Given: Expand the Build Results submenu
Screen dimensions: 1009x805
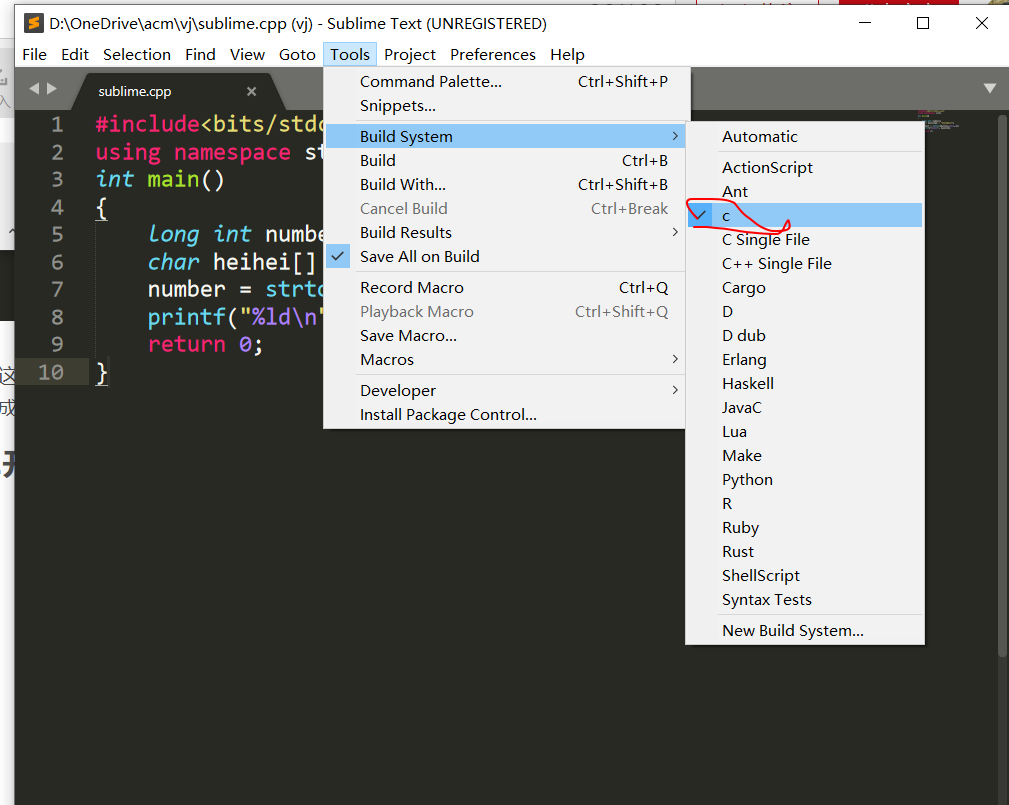Looking at the screenshot, I should click(505, 232).
